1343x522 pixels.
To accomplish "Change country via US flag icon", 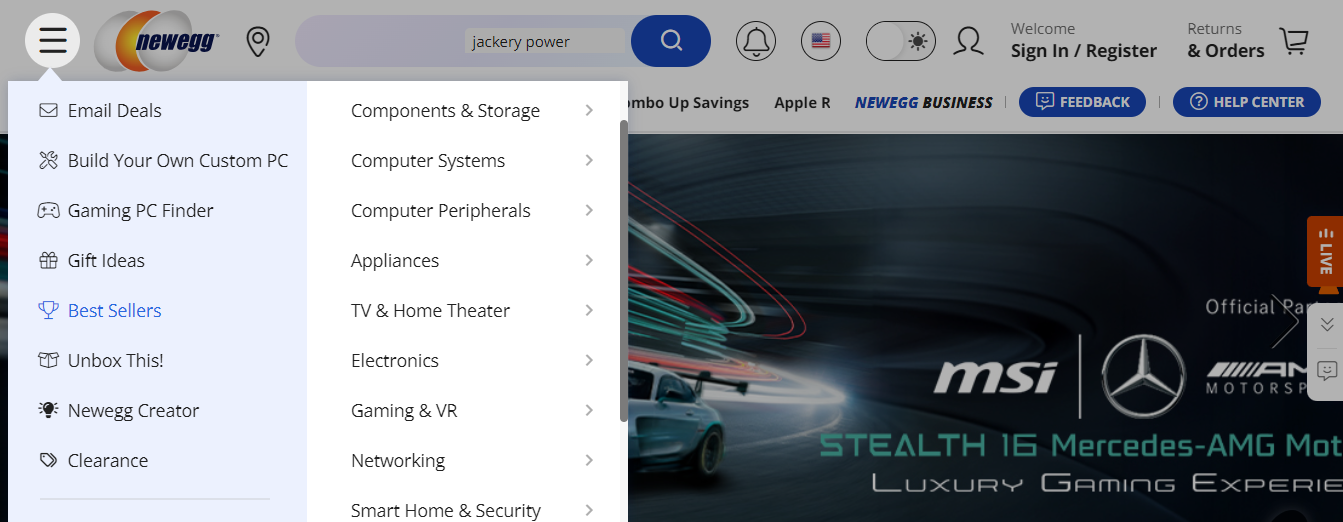I will 821,41.
